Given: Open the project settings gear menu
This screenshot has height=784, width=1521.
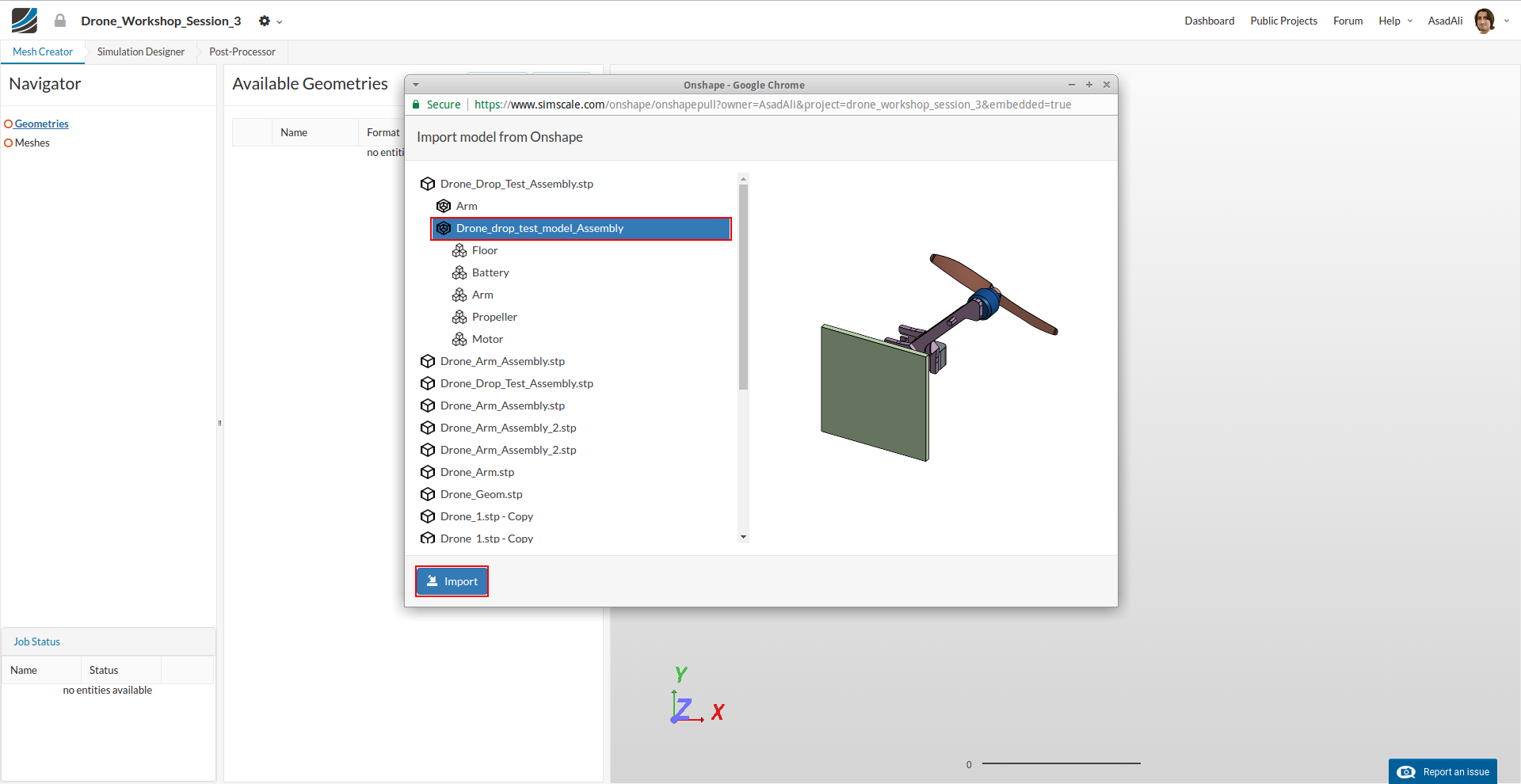Looking at the screenshot, I should [x=270, y=21].
